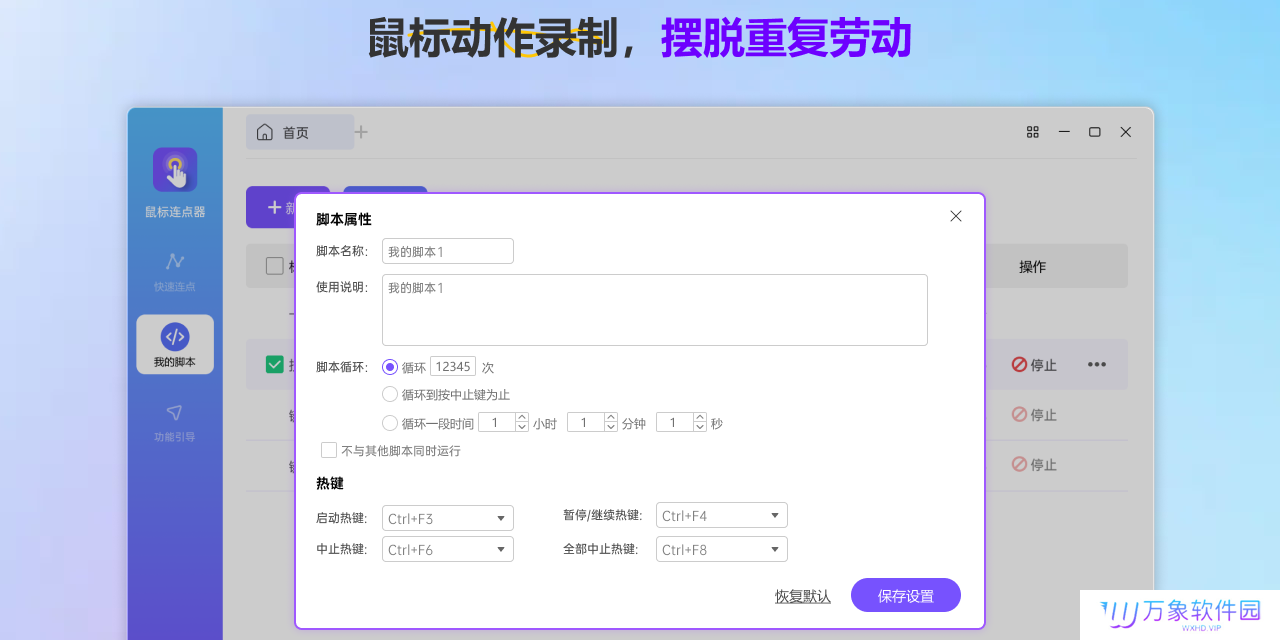Screen dimensions: 1280x640
Task: Toggle the header select-all checkbox
Action: coord(274,266)
